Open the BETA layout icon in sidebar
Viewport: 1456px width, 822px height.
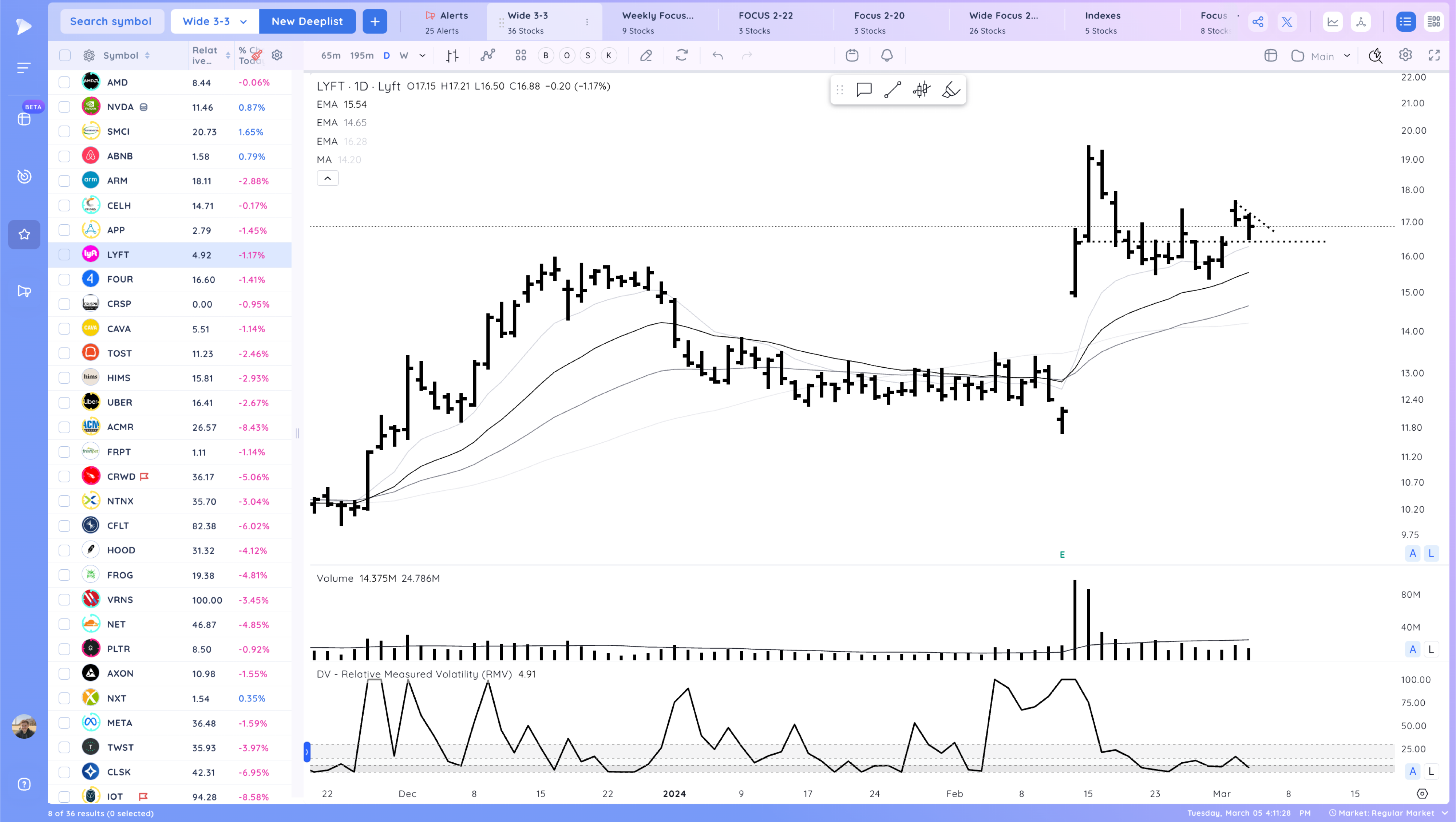[x=24, y=119]
